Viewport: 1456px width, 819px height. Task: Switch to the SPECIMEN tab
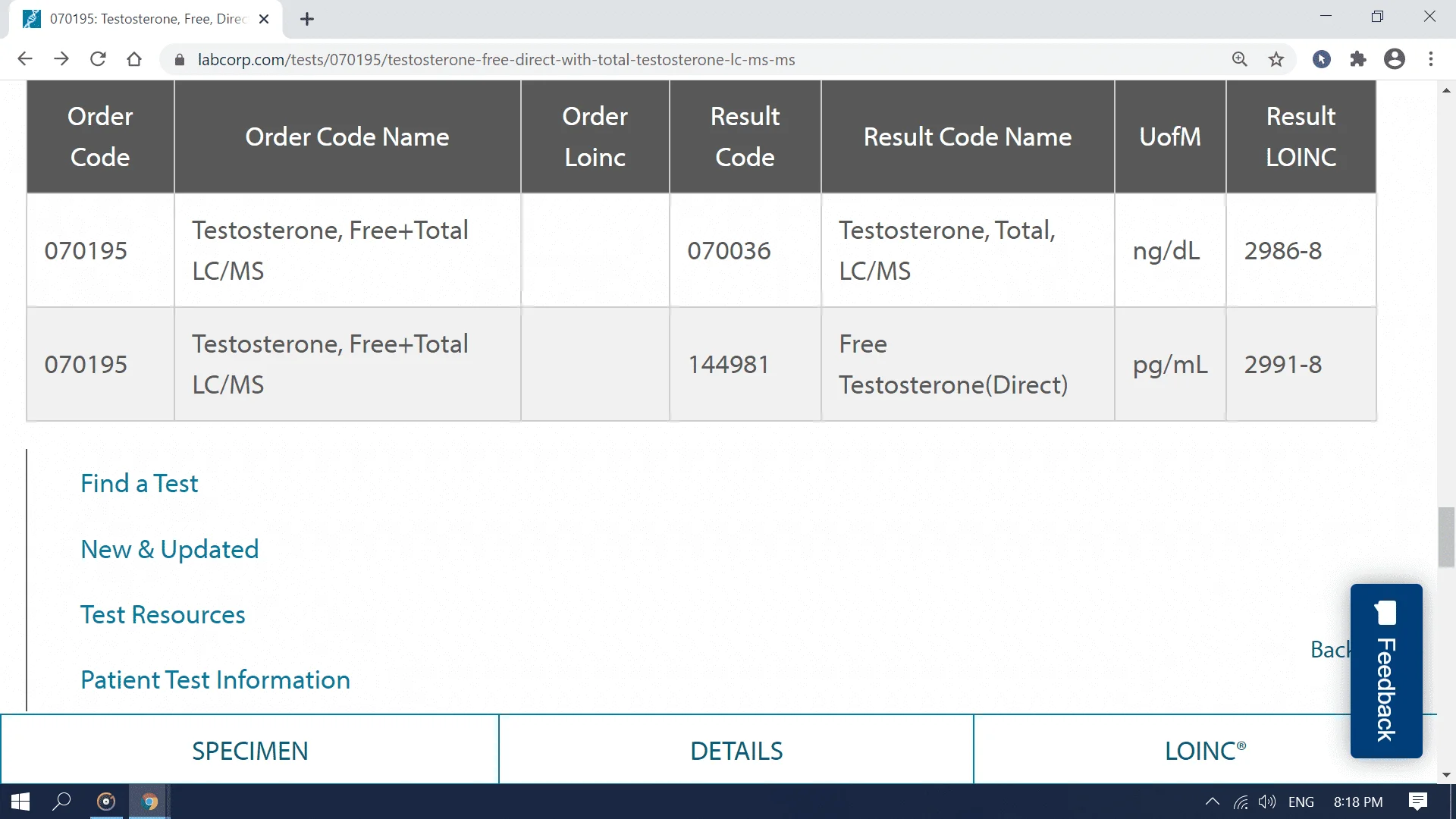(x=249, y=751)
